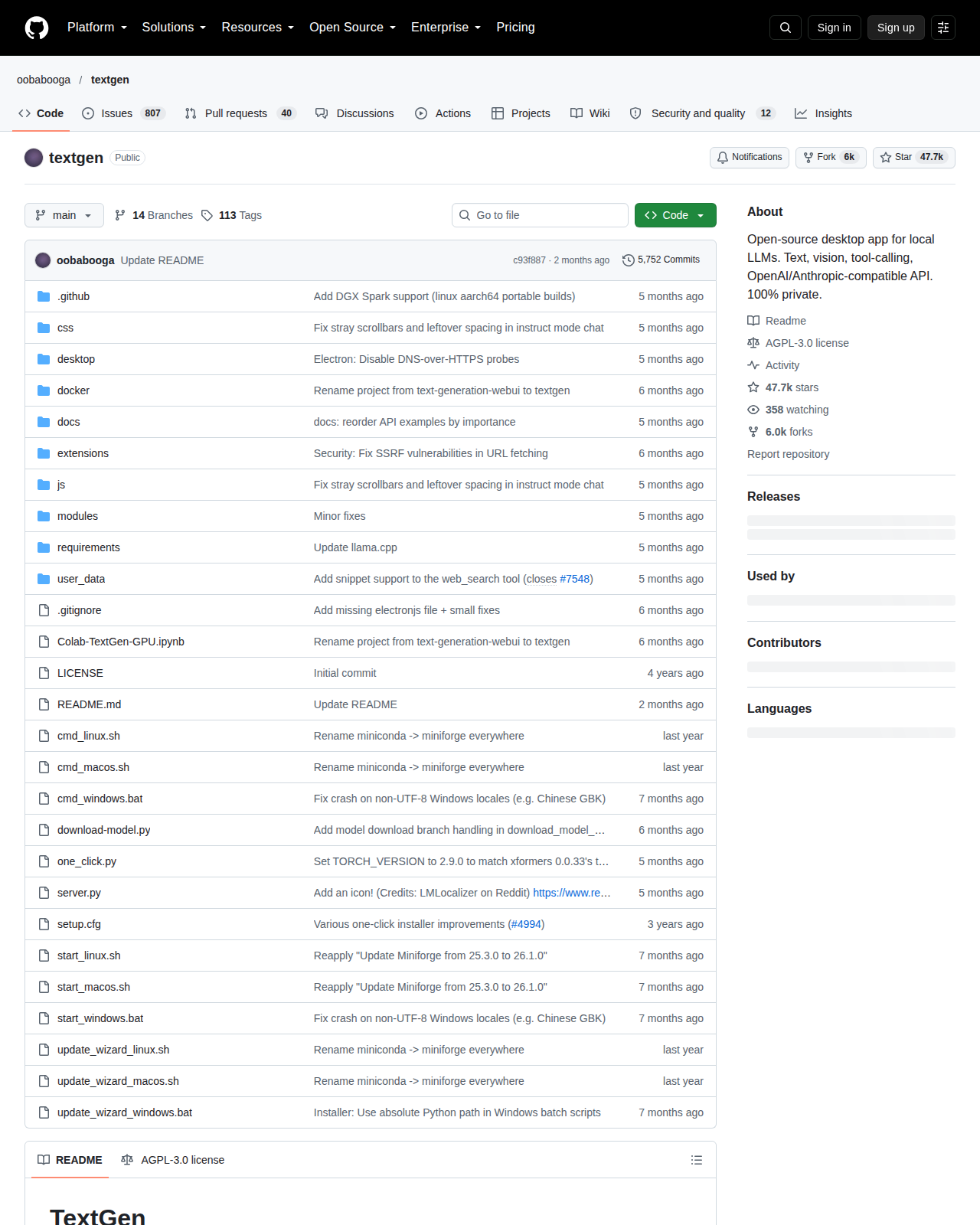Click the pulse icon beside Activity

pyautogui.click(x=753, y=365)
